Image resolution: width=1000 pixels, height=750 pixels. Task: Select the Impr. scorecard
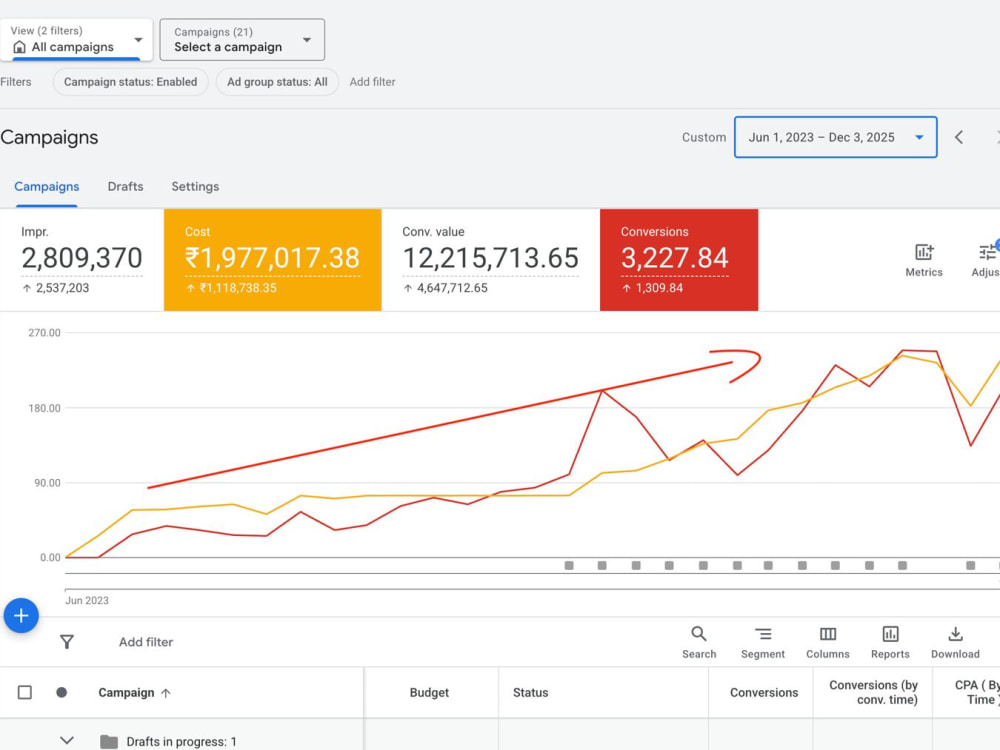pos(82,260)
